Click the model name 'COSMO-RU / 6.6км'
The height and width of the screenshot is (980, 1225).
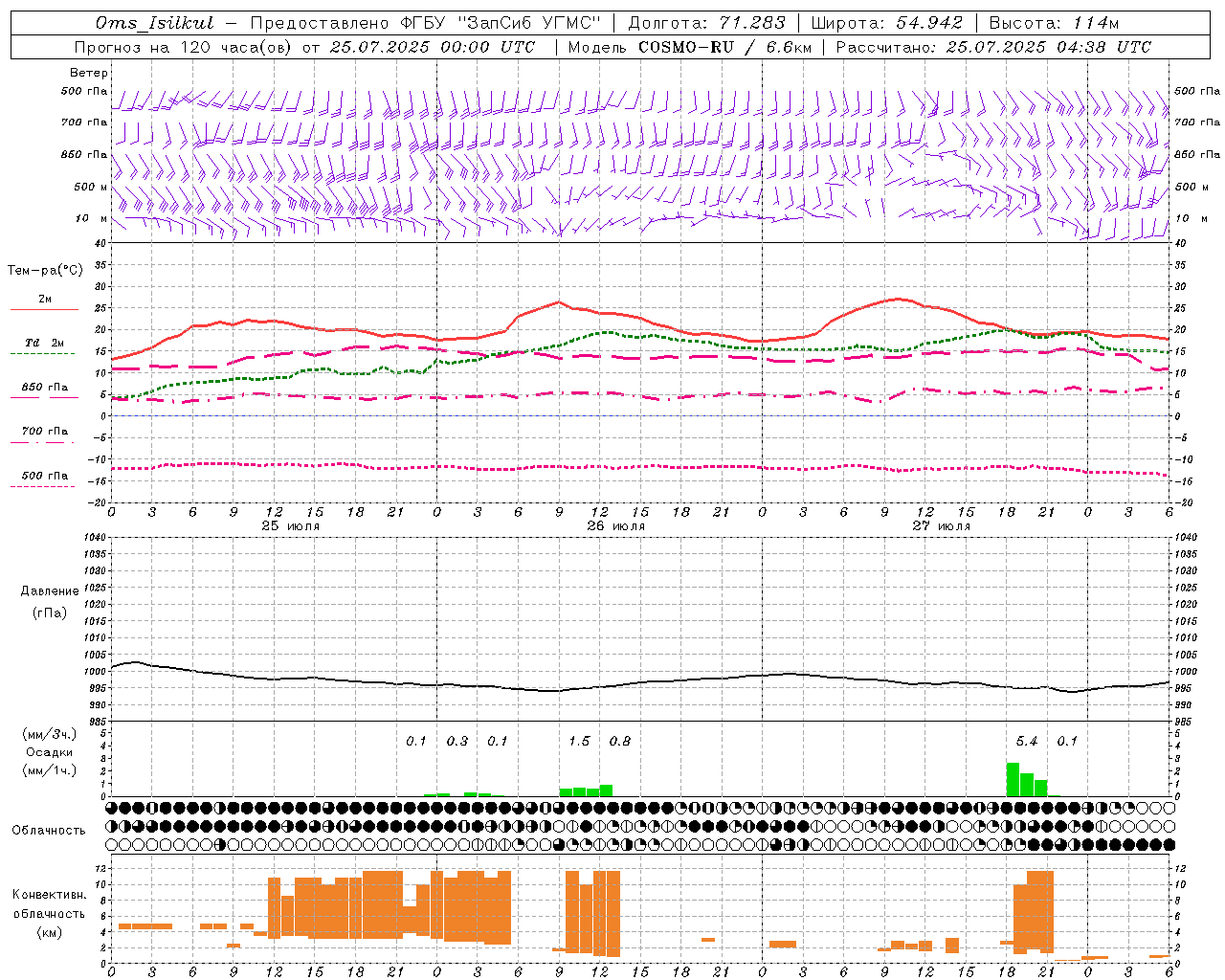pos(725,47)
